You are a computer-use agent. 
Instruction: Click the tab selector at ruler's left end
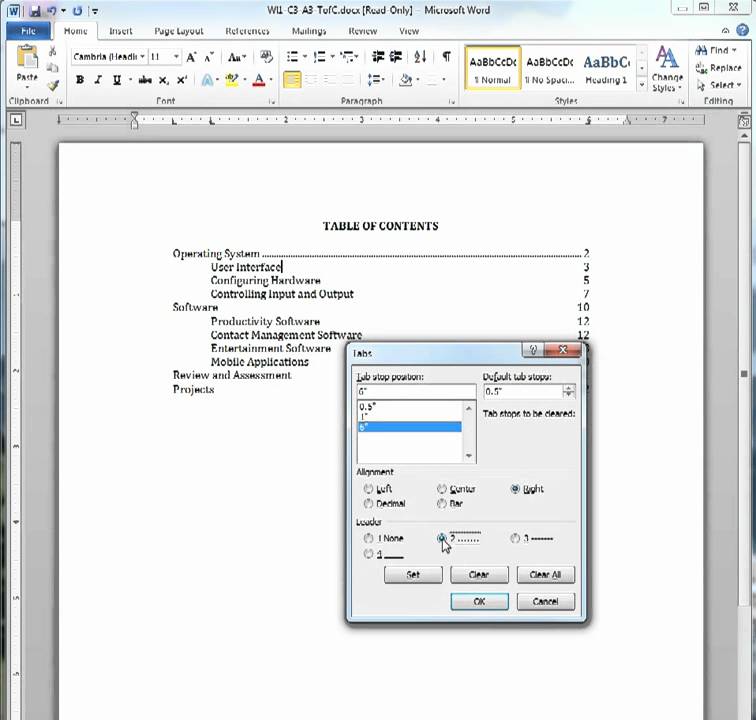[x=16, y=120]
